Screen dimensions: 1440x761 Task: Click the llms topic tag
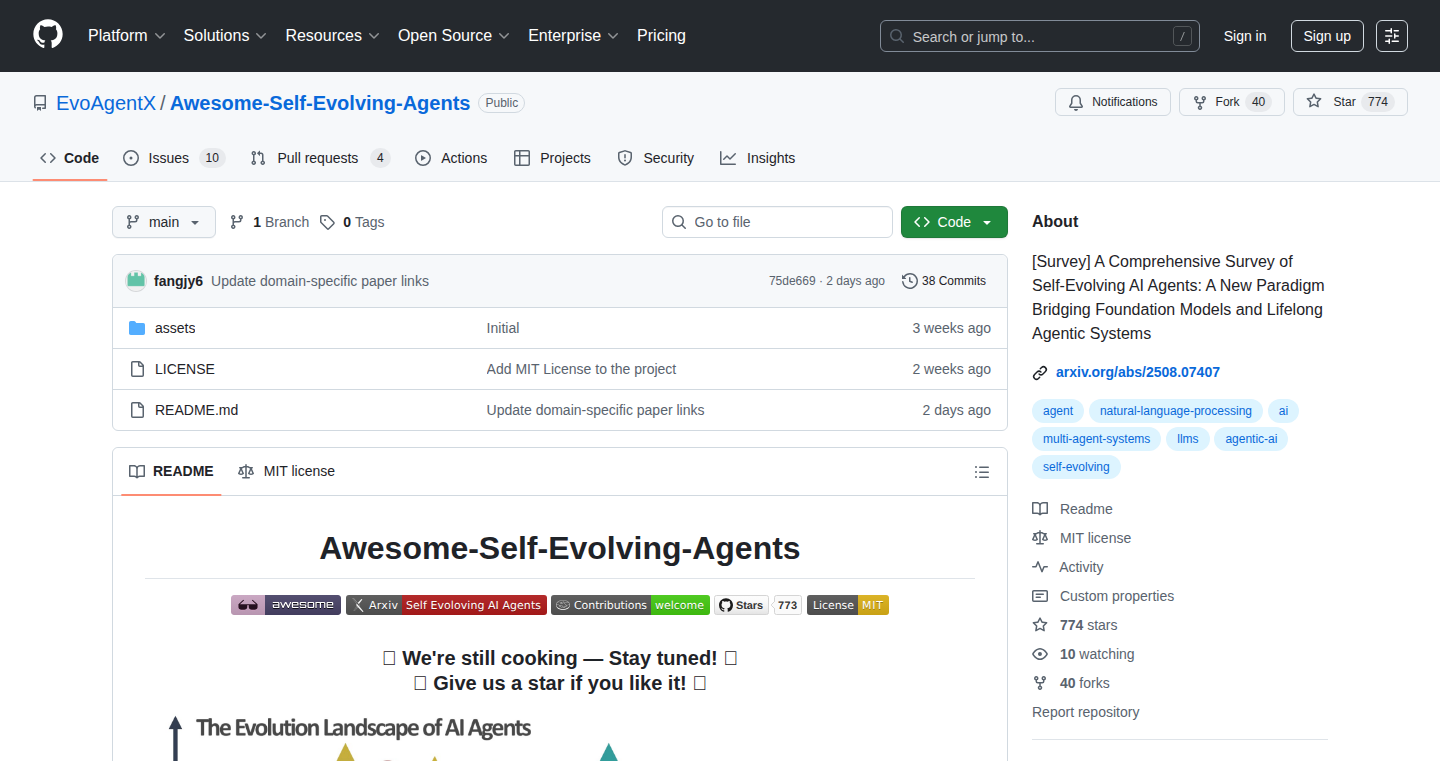click(1188, 439)
